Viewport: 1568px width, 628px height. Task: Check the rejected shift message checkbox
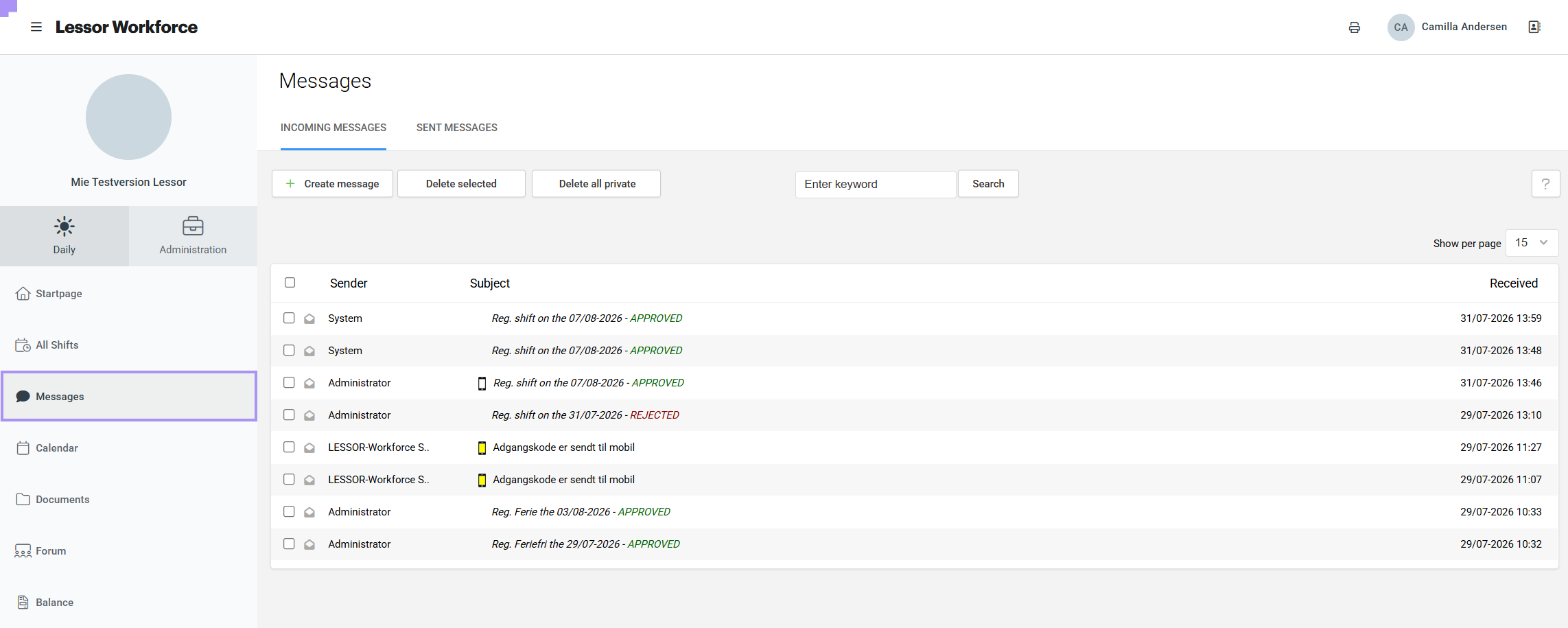(x=289, y=415)
